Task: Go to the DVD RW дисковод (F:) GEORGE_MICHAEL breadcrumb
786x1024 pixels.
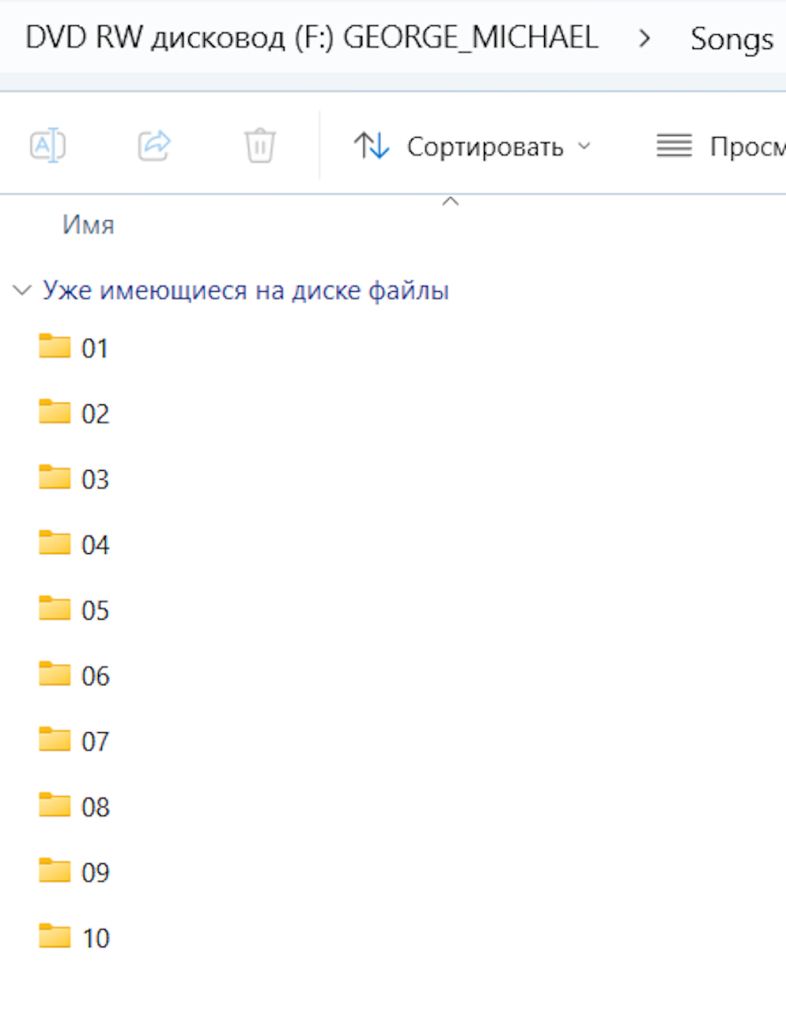Action: pos(311,37)
